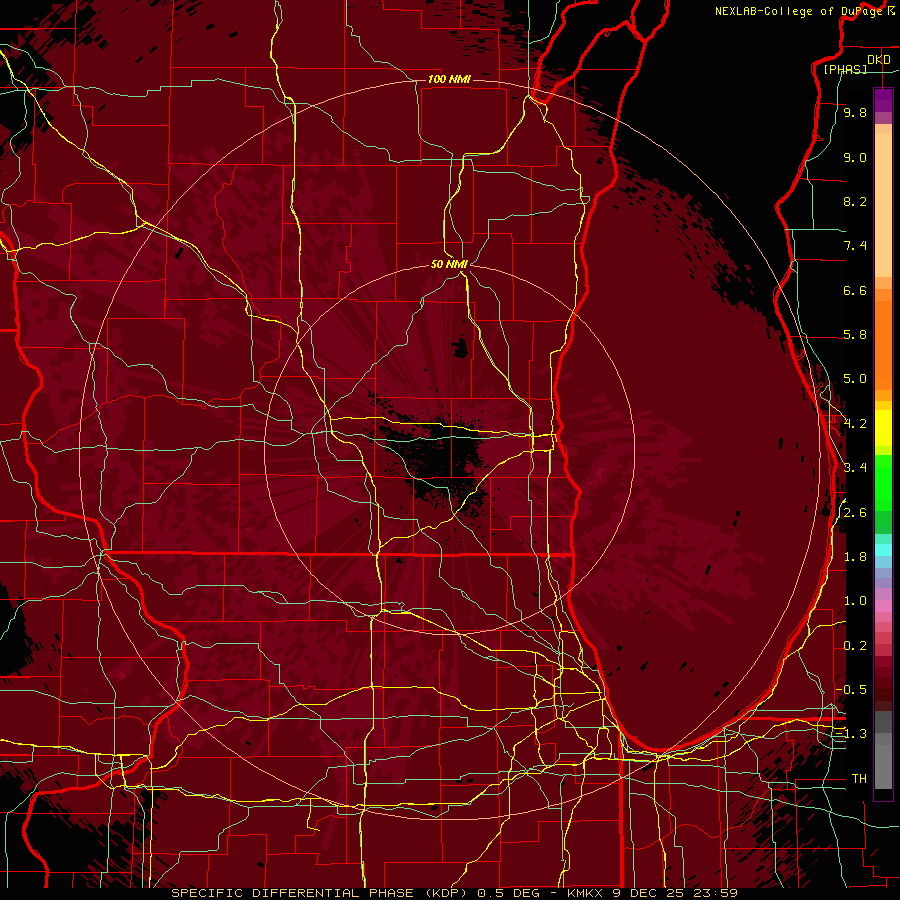This screenshot has width=900, height=900.
Task: Click the 4.2 legend value
Action: (x=855, y=424)
